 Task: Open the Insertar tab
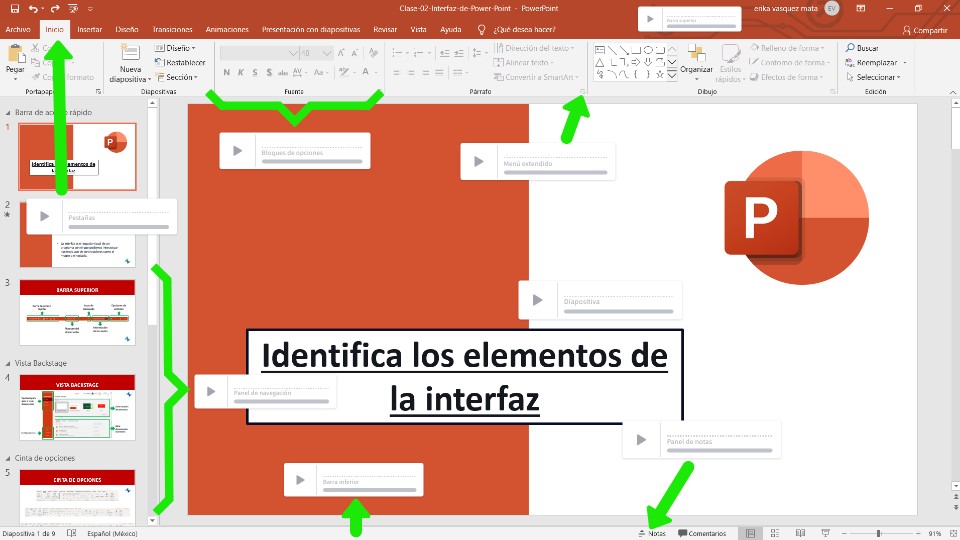pos(89,30)
